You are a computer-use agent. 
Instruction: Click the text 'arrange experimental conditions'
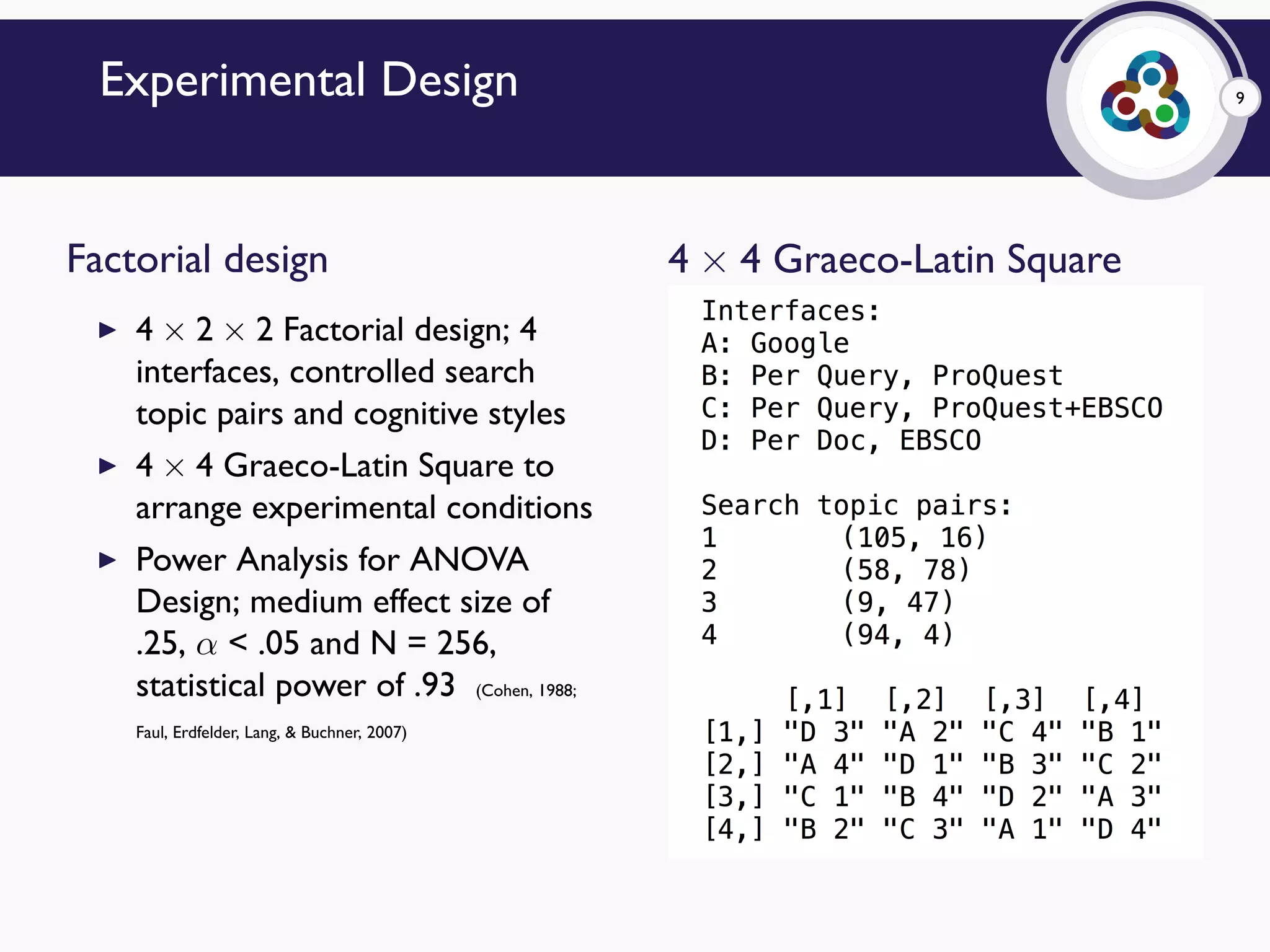364,509
